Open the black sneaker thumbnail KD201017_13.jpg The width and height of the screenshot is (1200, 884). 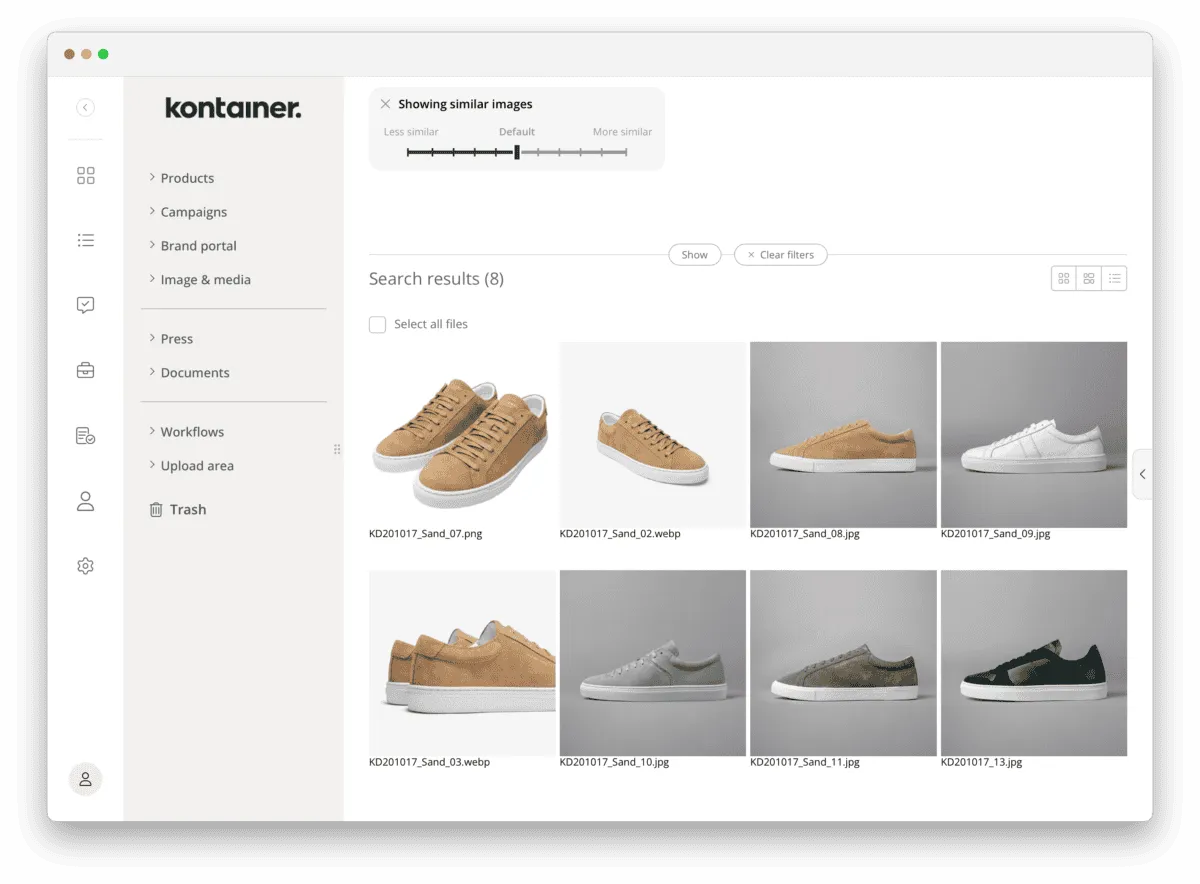point(1034,663)
